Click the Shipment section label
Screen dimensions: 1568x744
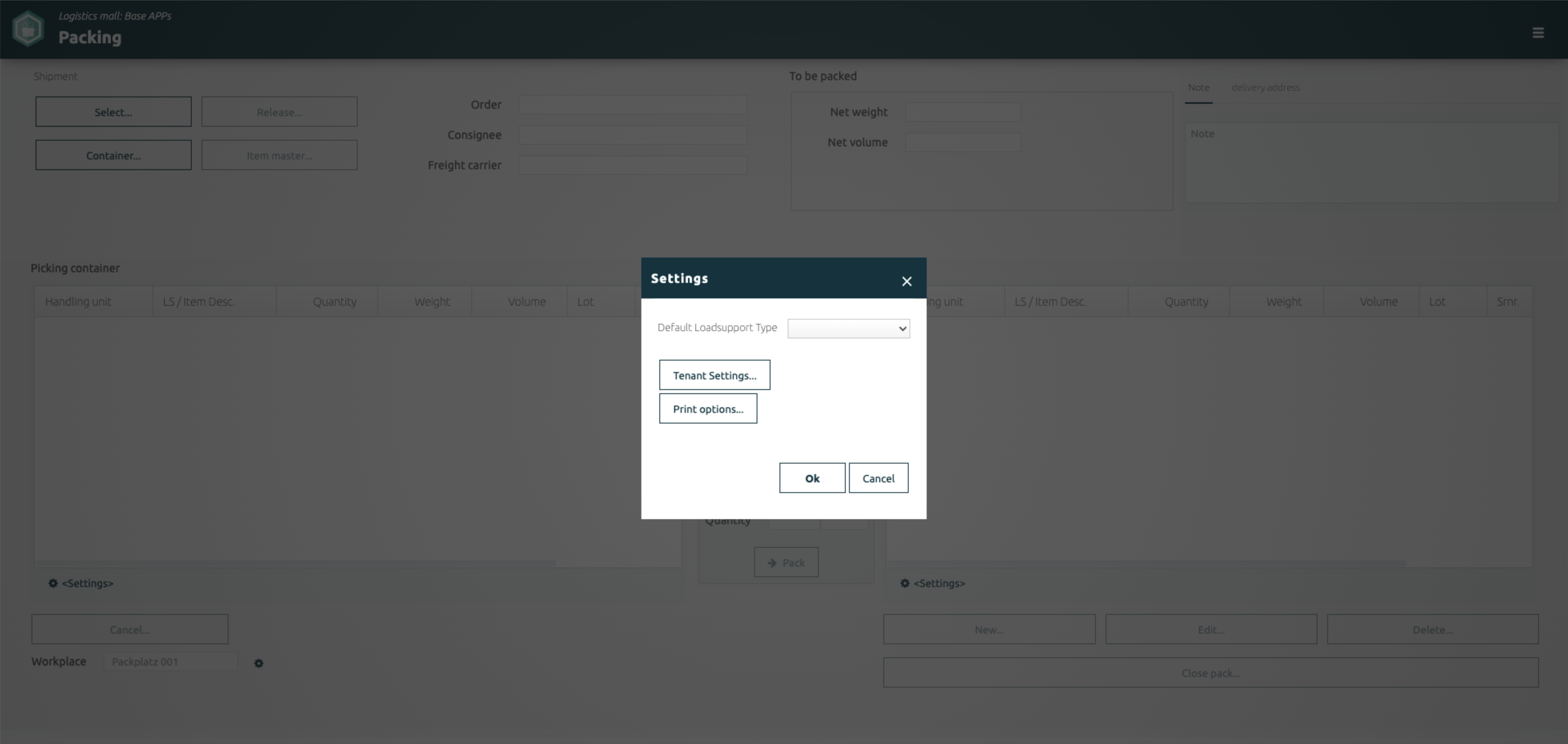(56, 76)
